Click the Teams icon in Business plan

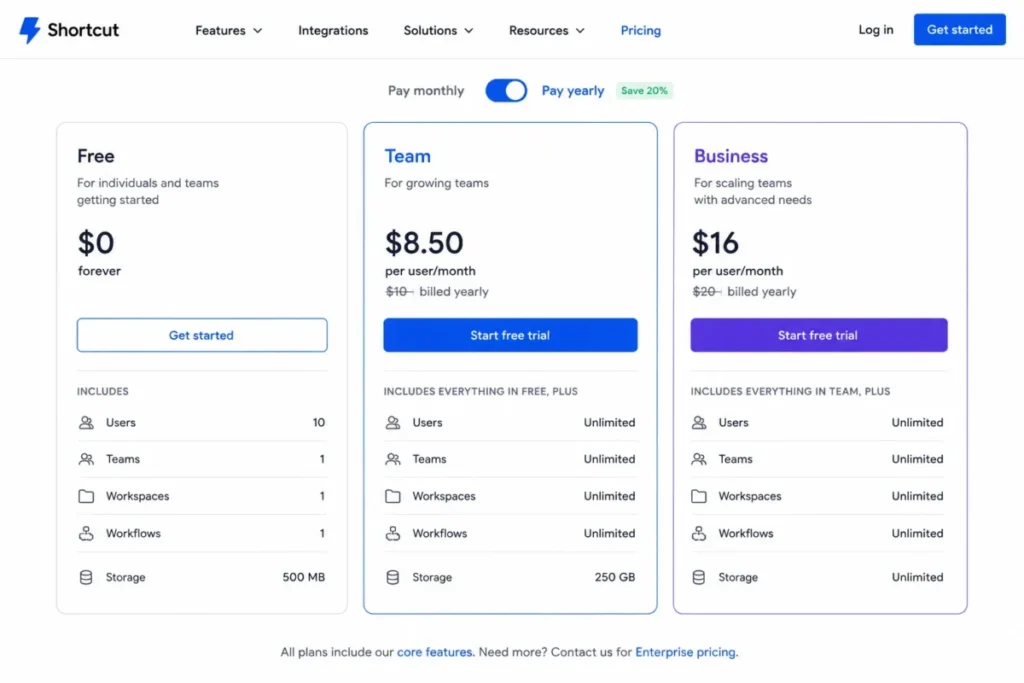click(699, 459)
